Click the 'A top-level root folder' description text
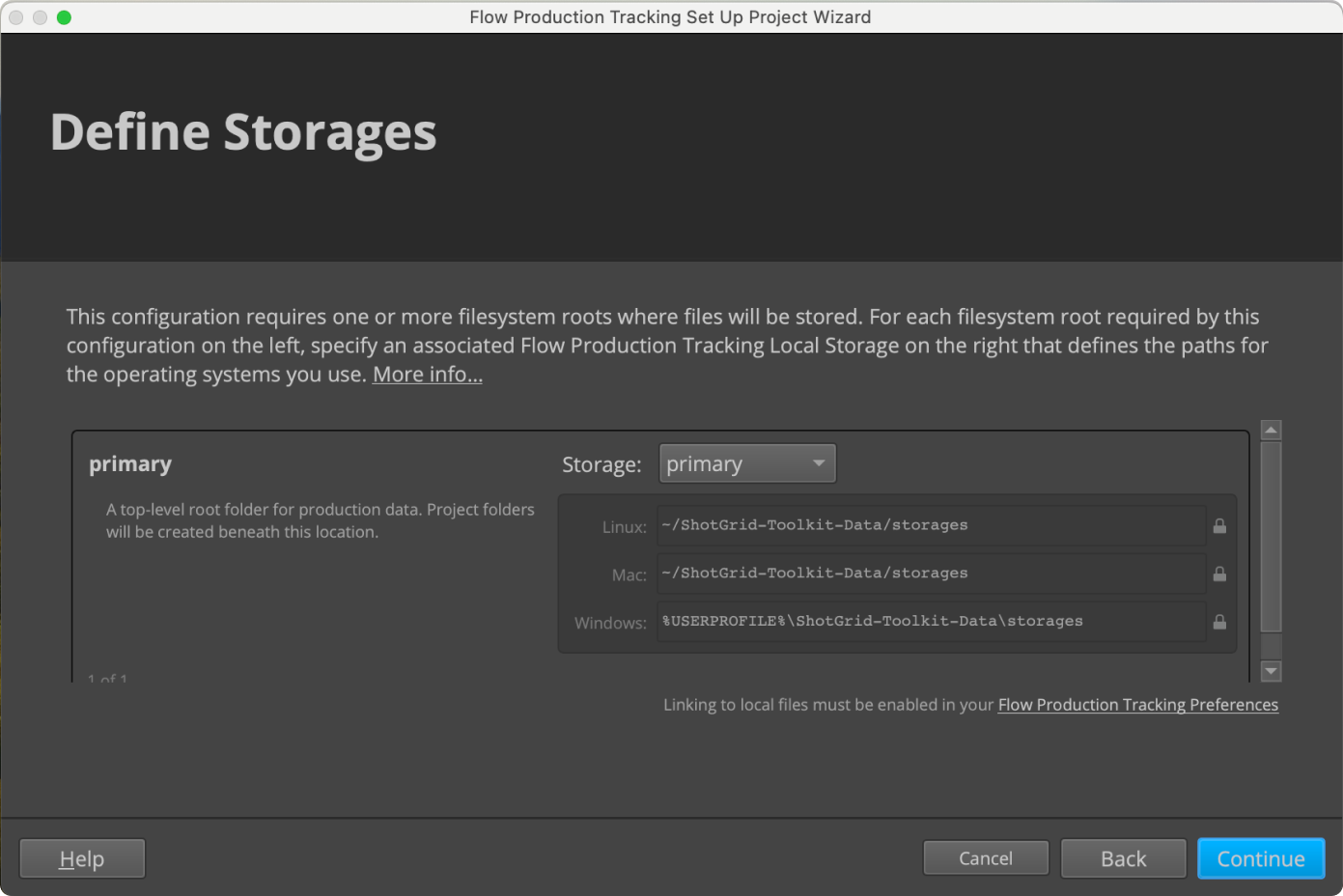Image resolution: width=1343 pixels, height=896 pixels. click(x=321, y=520)
